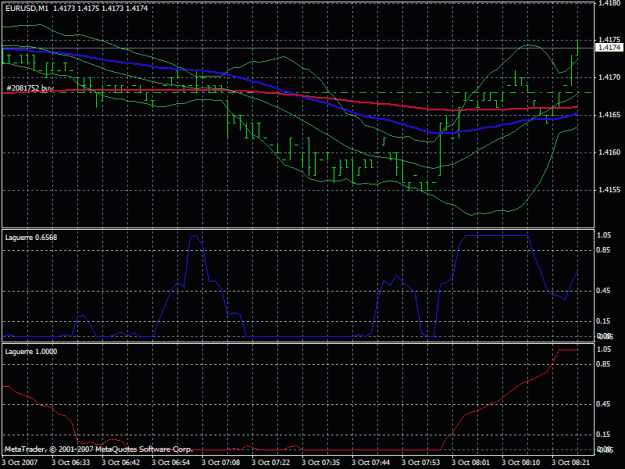625x469 pixels.
Task: Click the Laguerre 1.0000 indicator label
Action: [x=31, y=351]
